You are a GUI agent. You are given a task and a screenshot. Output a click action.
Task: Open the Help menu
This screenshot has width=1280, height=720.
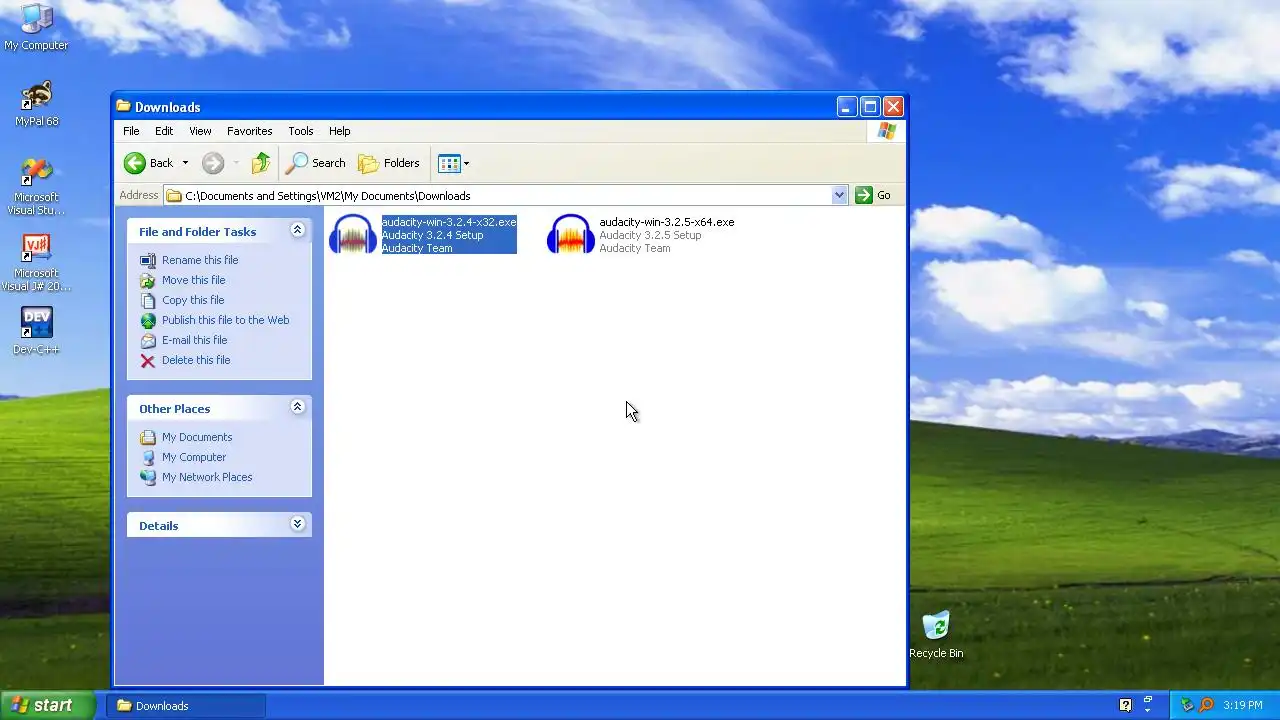[340, 131]
